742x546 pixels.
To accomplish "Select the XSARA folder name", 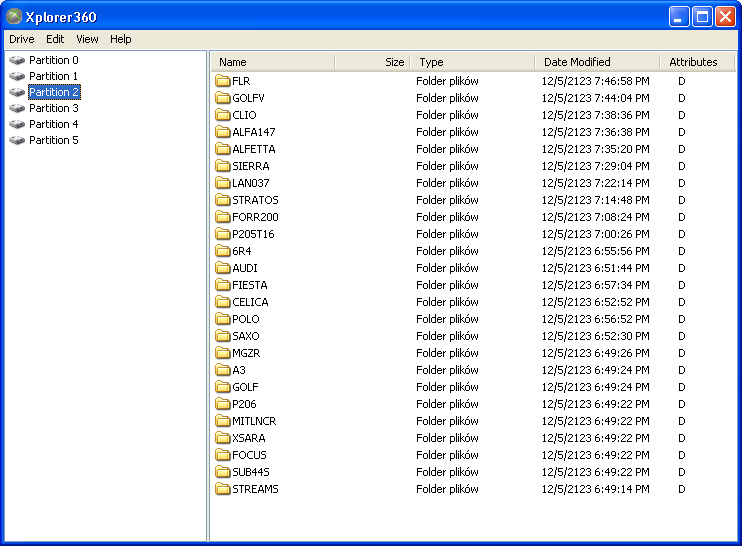I will (249, 439).
